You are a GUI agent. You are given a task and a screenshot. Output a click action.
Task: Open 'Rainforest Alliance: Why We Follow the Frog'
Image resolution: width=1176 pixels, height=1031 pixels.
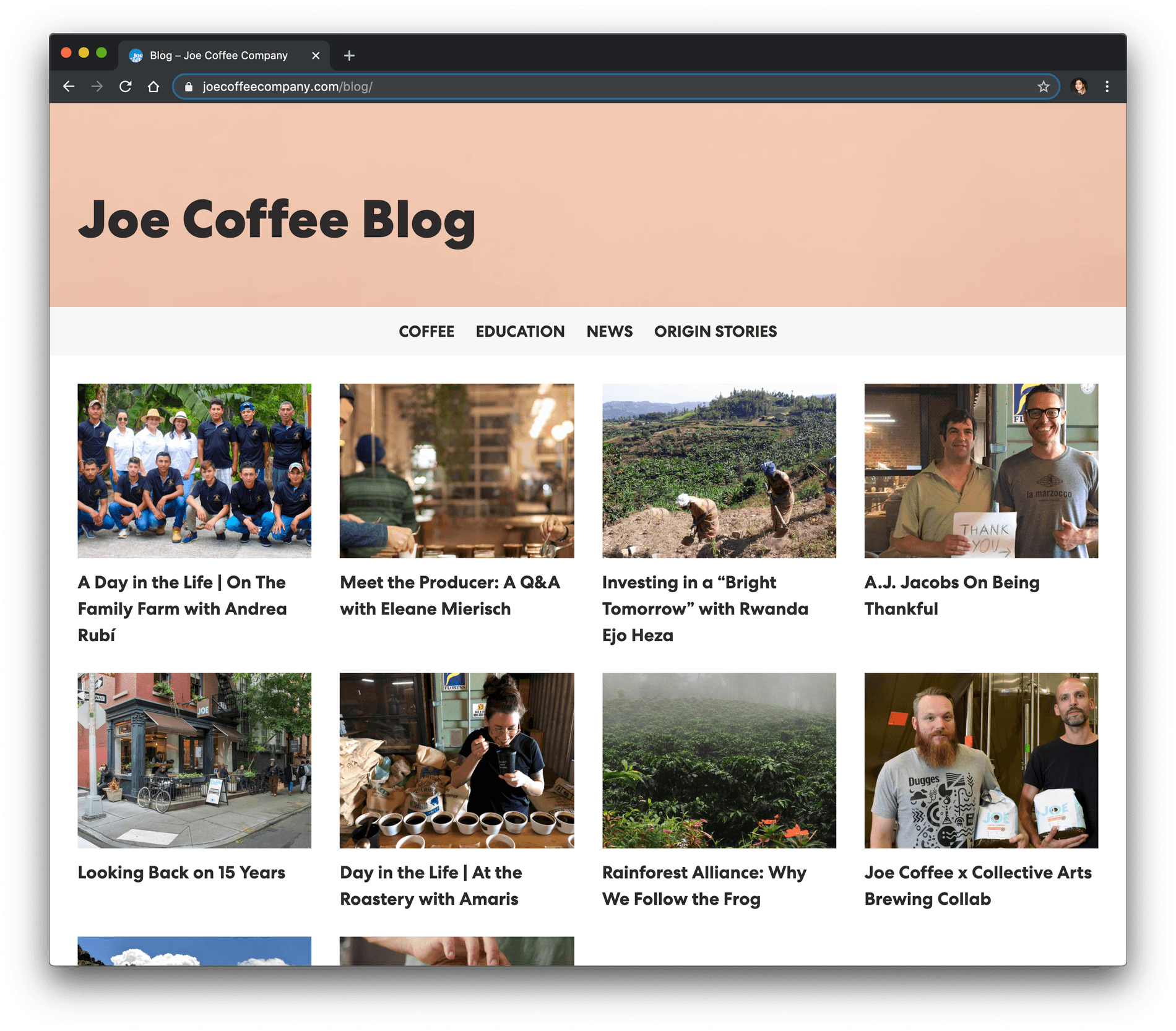point(704,886)
